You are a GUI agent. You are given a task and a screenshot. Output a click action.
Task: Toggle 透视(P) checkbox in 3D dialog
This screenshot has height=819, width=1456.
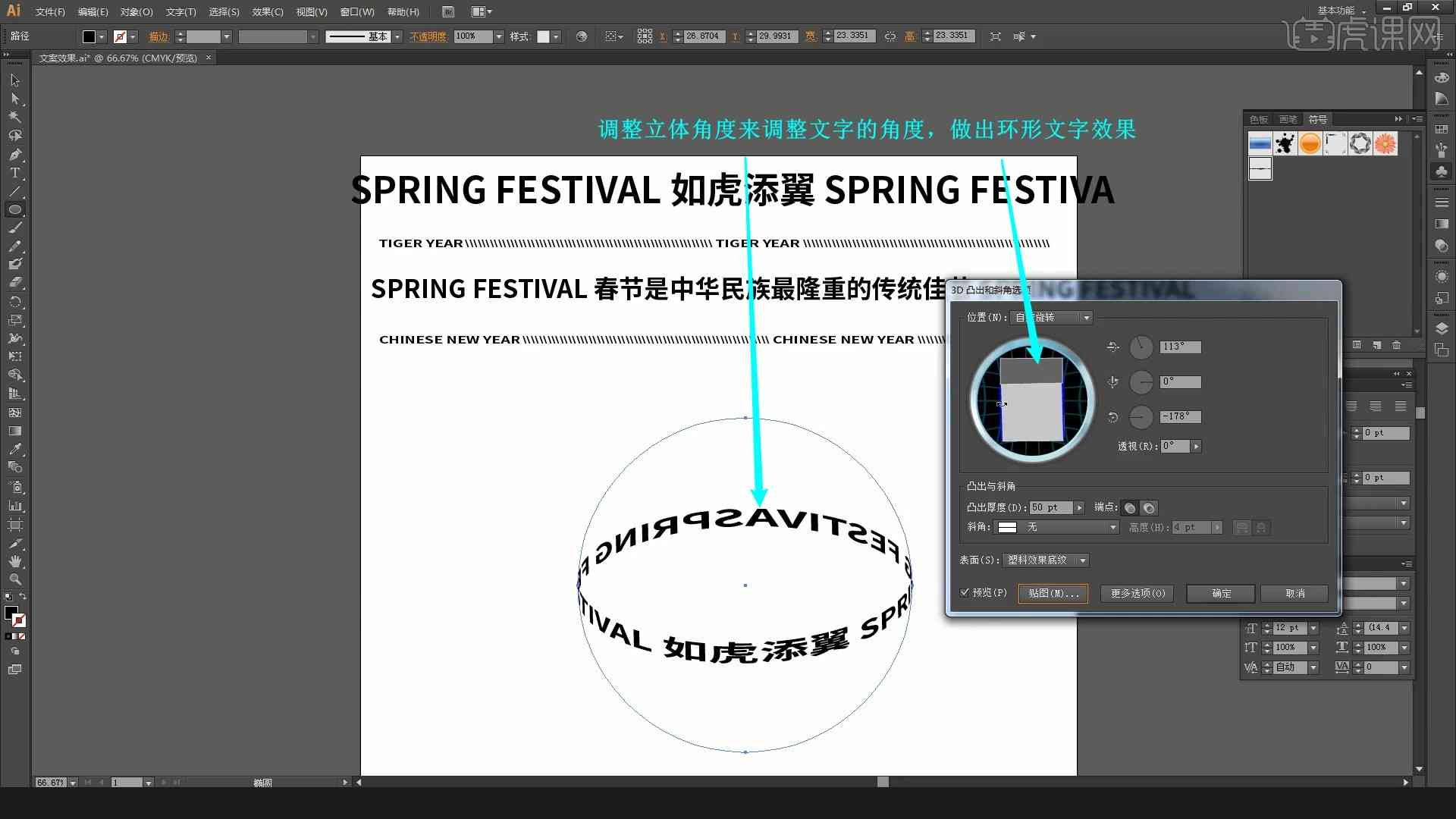pyautogui.click(x=965, y=593)
